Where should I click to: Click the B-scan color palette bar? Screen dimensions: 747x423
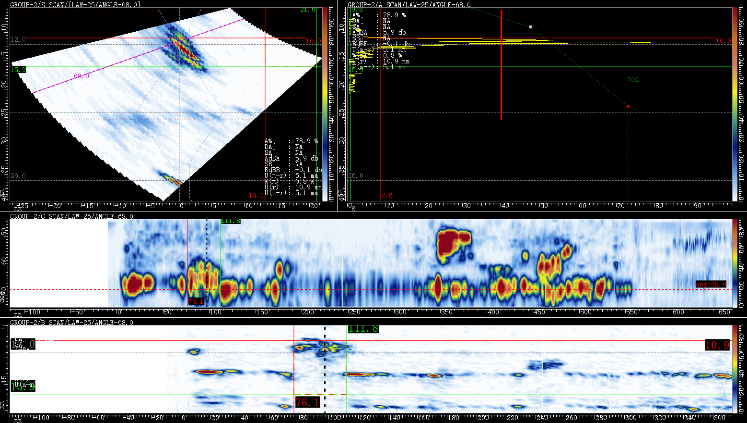tap(735, 369)
